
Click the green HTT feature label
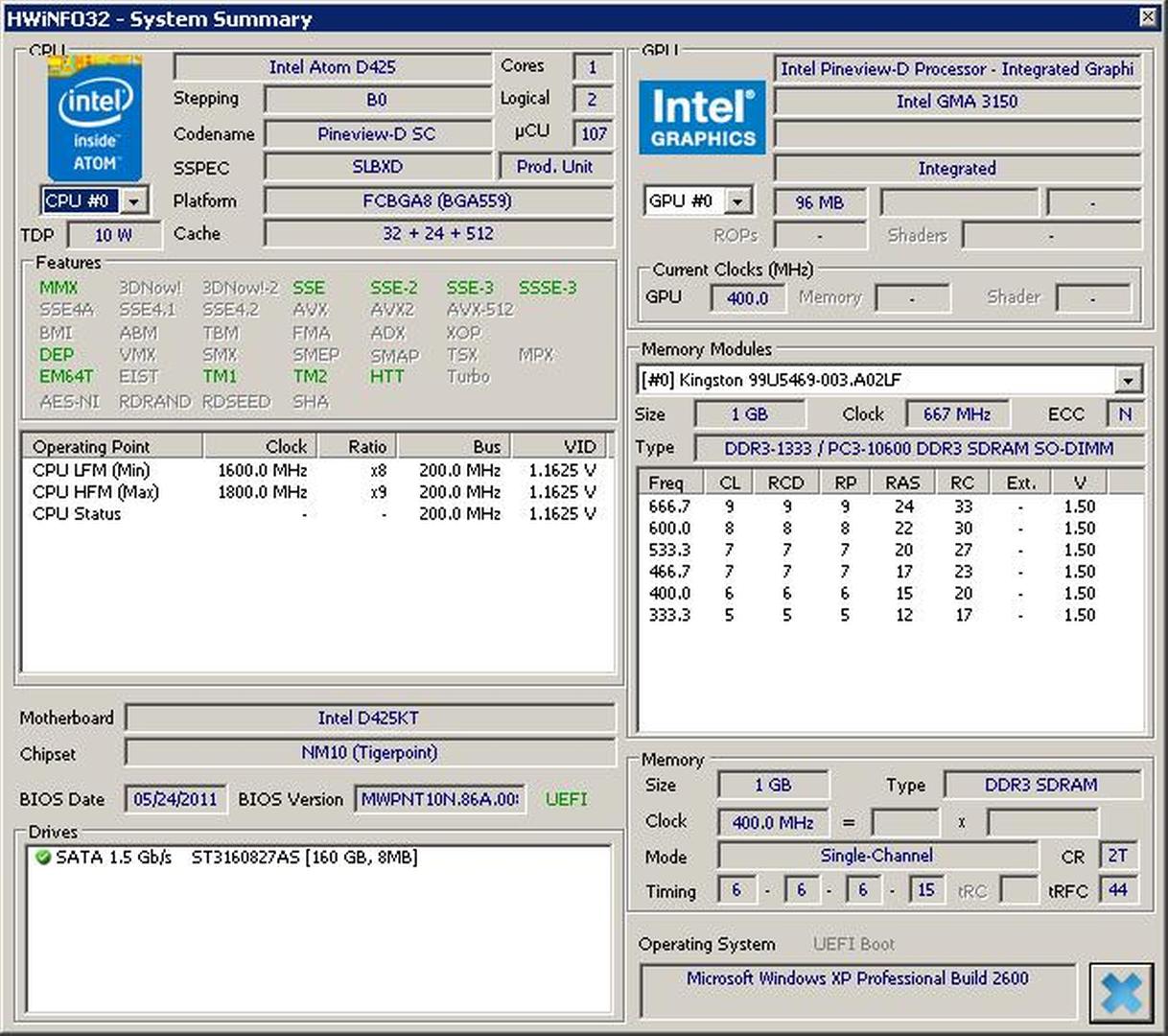pyautogui.click(x=386, y=377)
